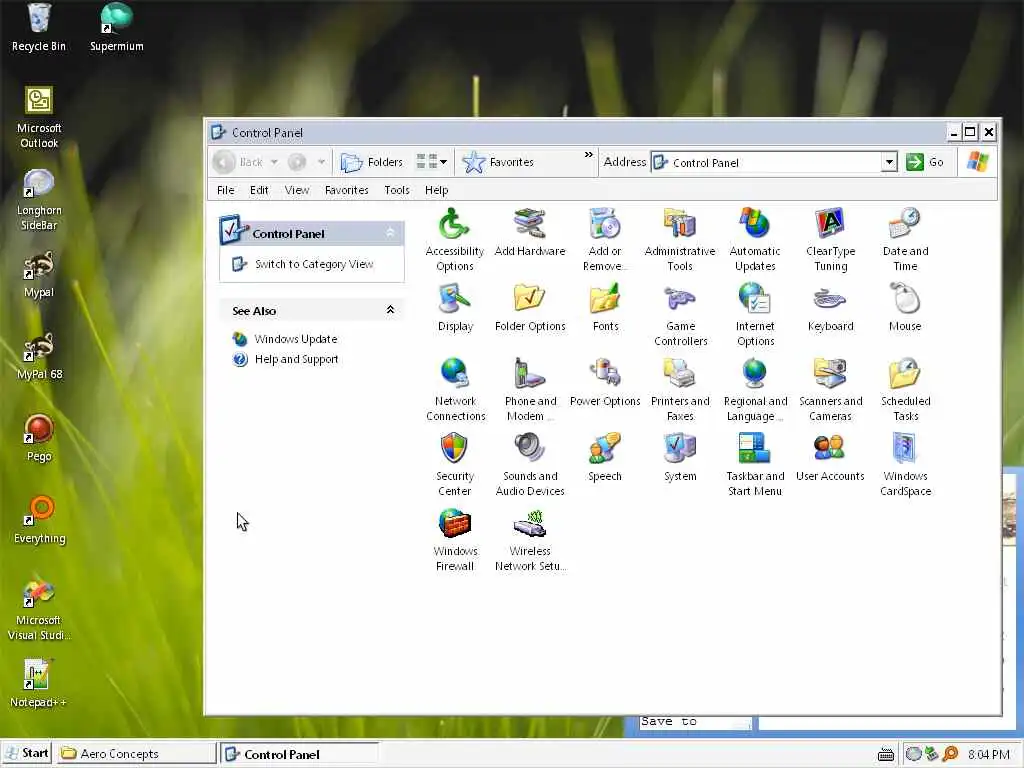The image size is (1024, 768).
Task: Open Accessibility Options applet
Action: [x=455, y=240]
